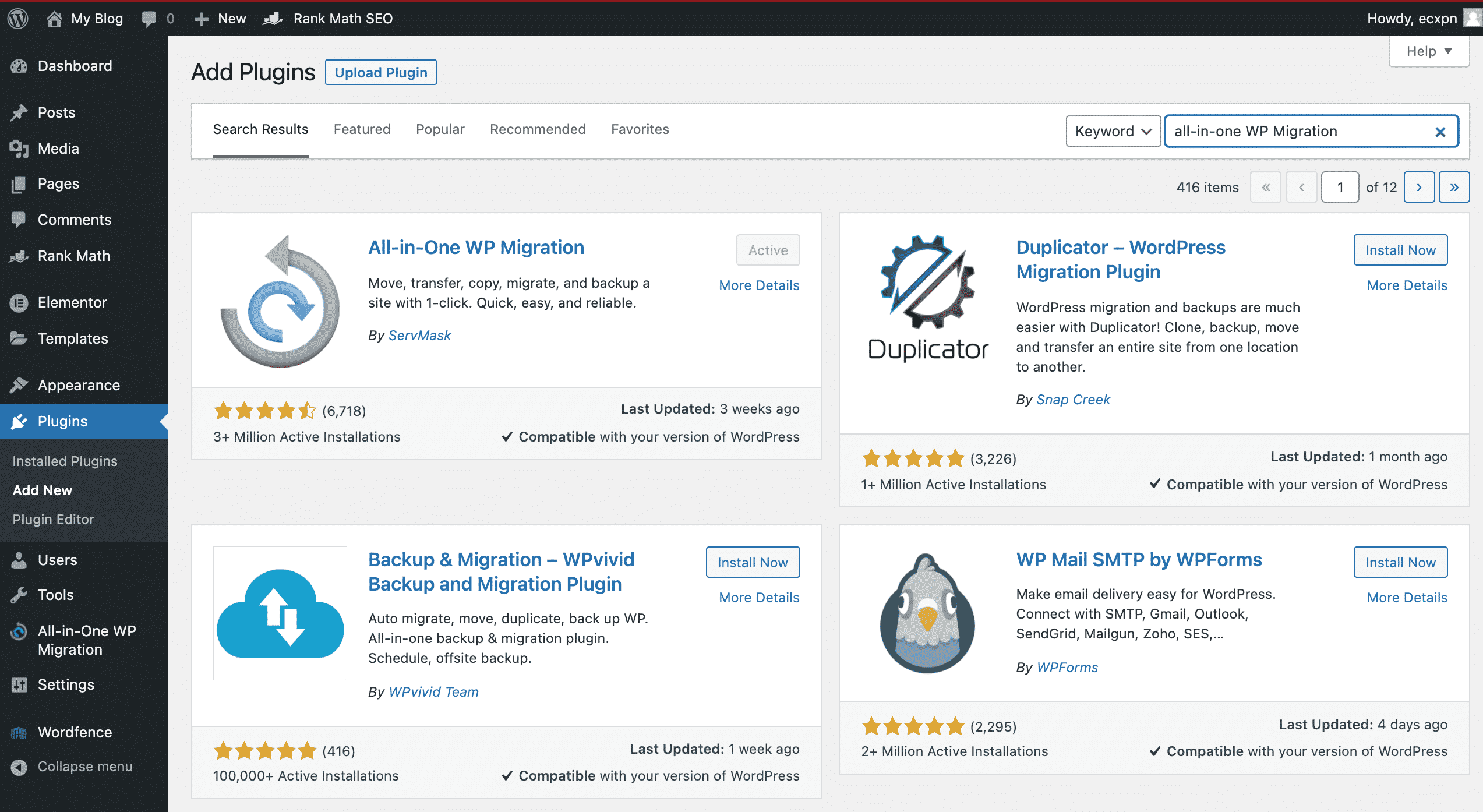Screen dimensions: 1483x812
Task: Click the Tools wrench icon
Action: coord(19,595)
